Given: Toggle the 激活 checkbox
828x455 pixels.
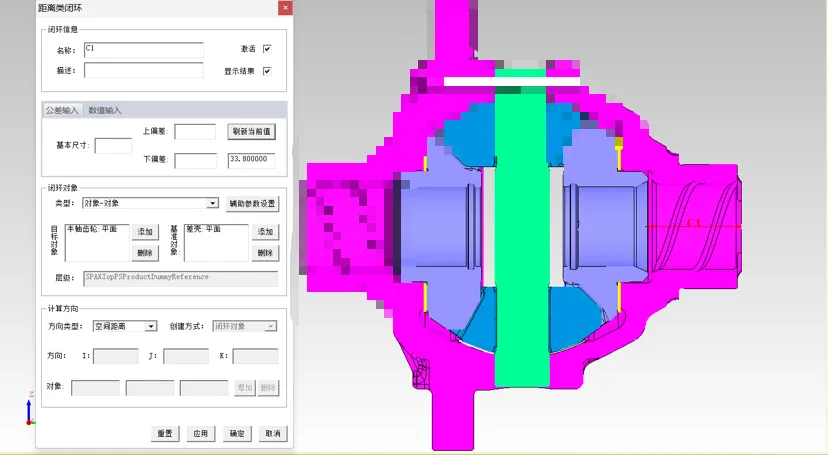Looking at the screenshot, I should pos(267,49).
